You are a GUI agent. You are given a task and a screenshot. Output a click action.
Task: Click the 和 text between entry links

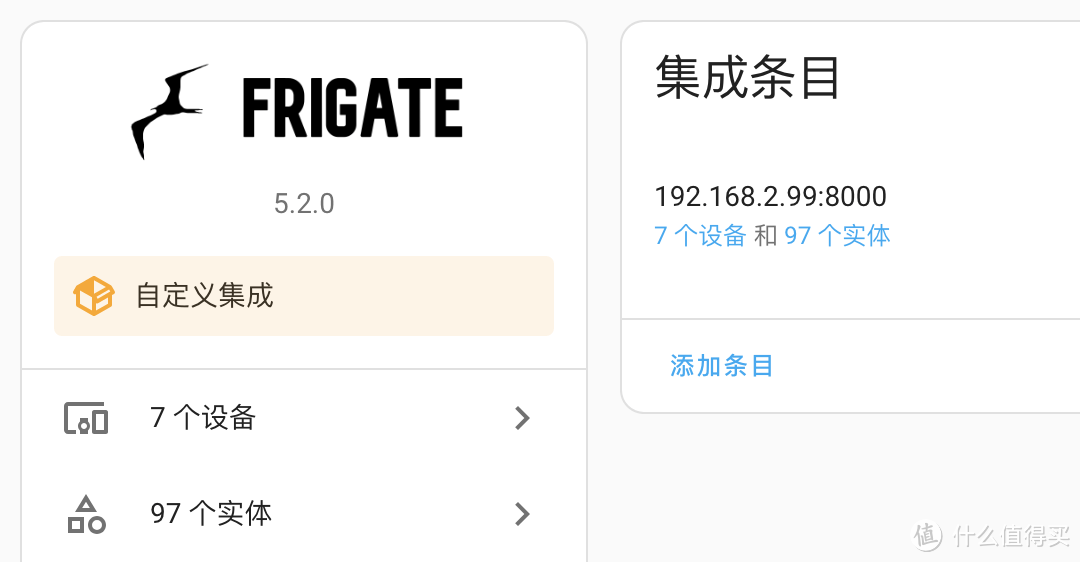point(765,236)
